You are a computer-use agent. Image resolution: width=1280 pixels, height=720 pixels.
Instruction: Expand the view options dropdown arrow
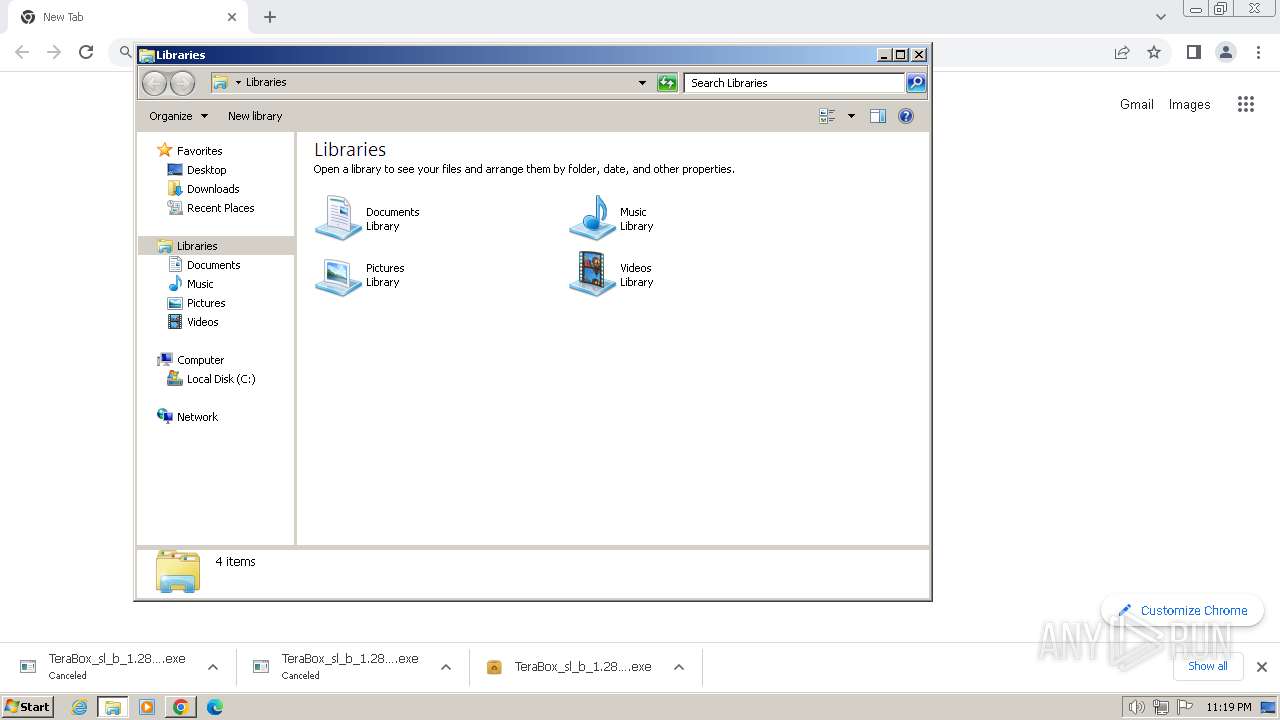click(x=852, y=116)
